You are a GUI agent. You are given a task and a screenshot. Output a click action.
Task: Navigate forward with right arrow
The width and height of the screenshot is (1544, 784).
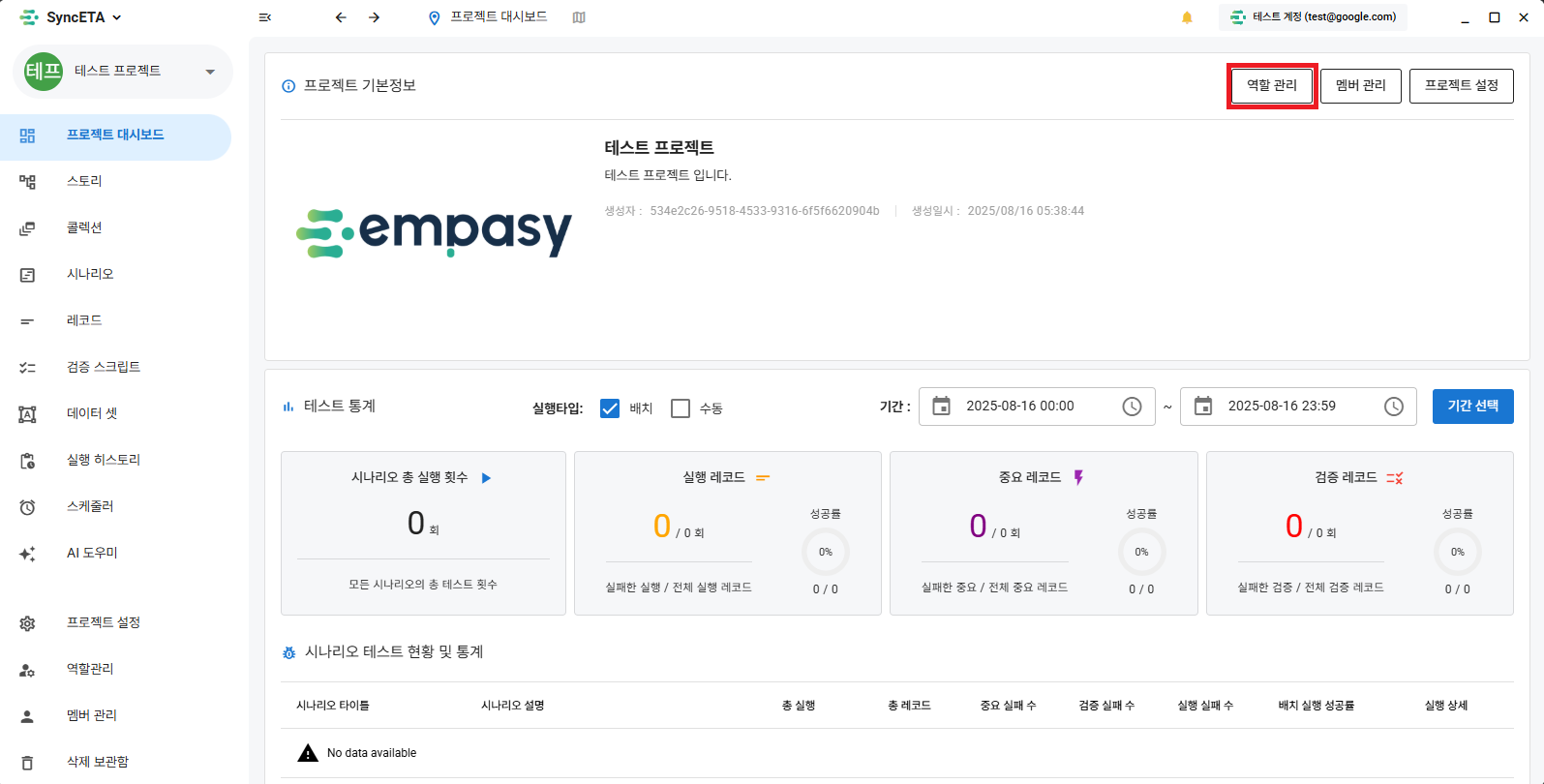pyautogui.click(x=375, y=17)
